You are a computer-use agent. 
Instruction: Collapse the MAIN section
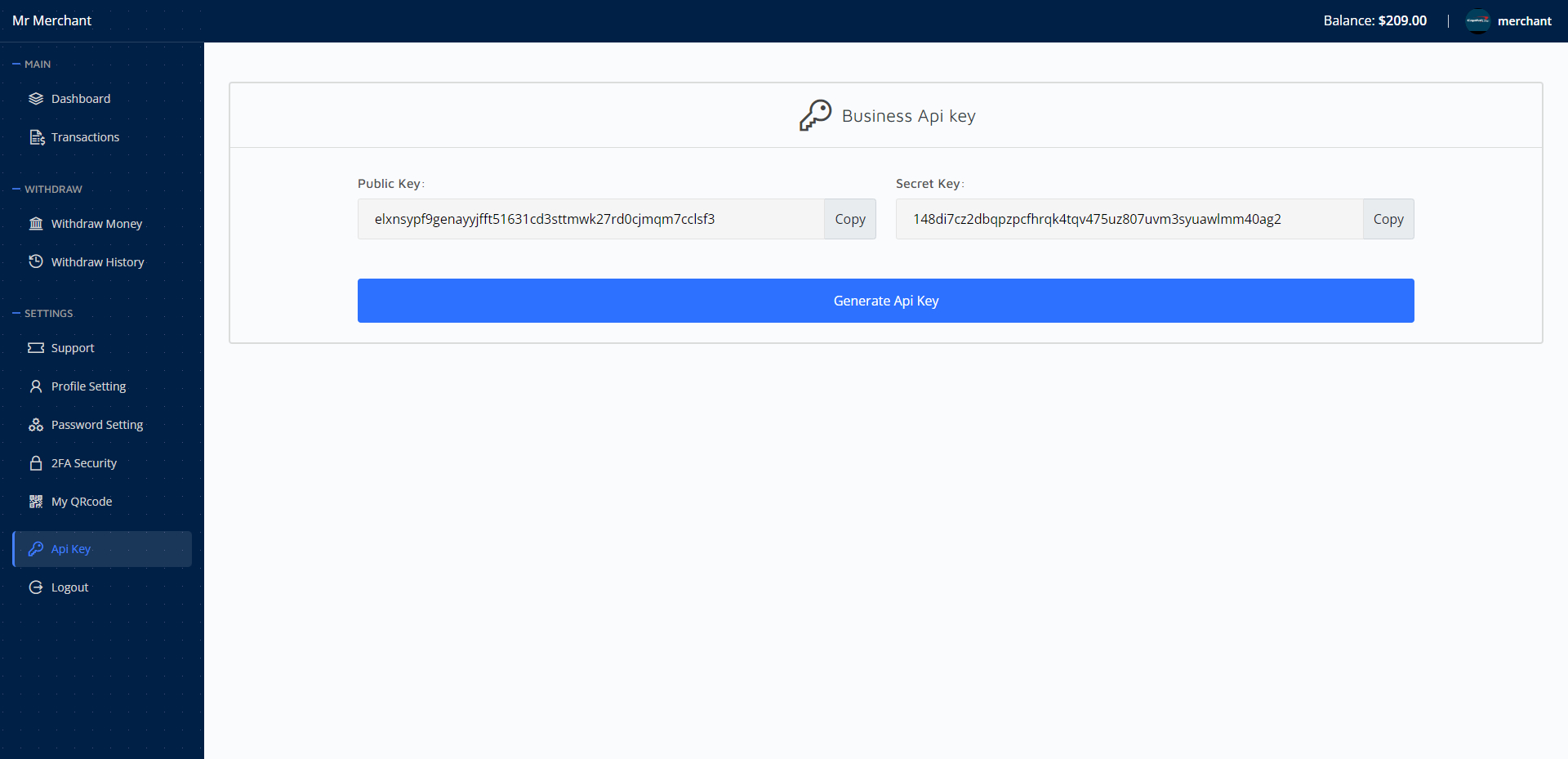pyautogui.click(x=16, y=64)
